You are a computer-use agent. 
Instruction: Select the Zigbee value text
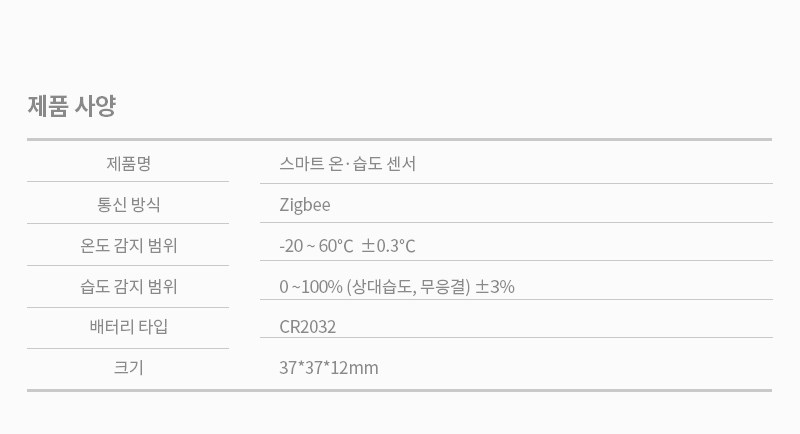click(x=305, y=204)
